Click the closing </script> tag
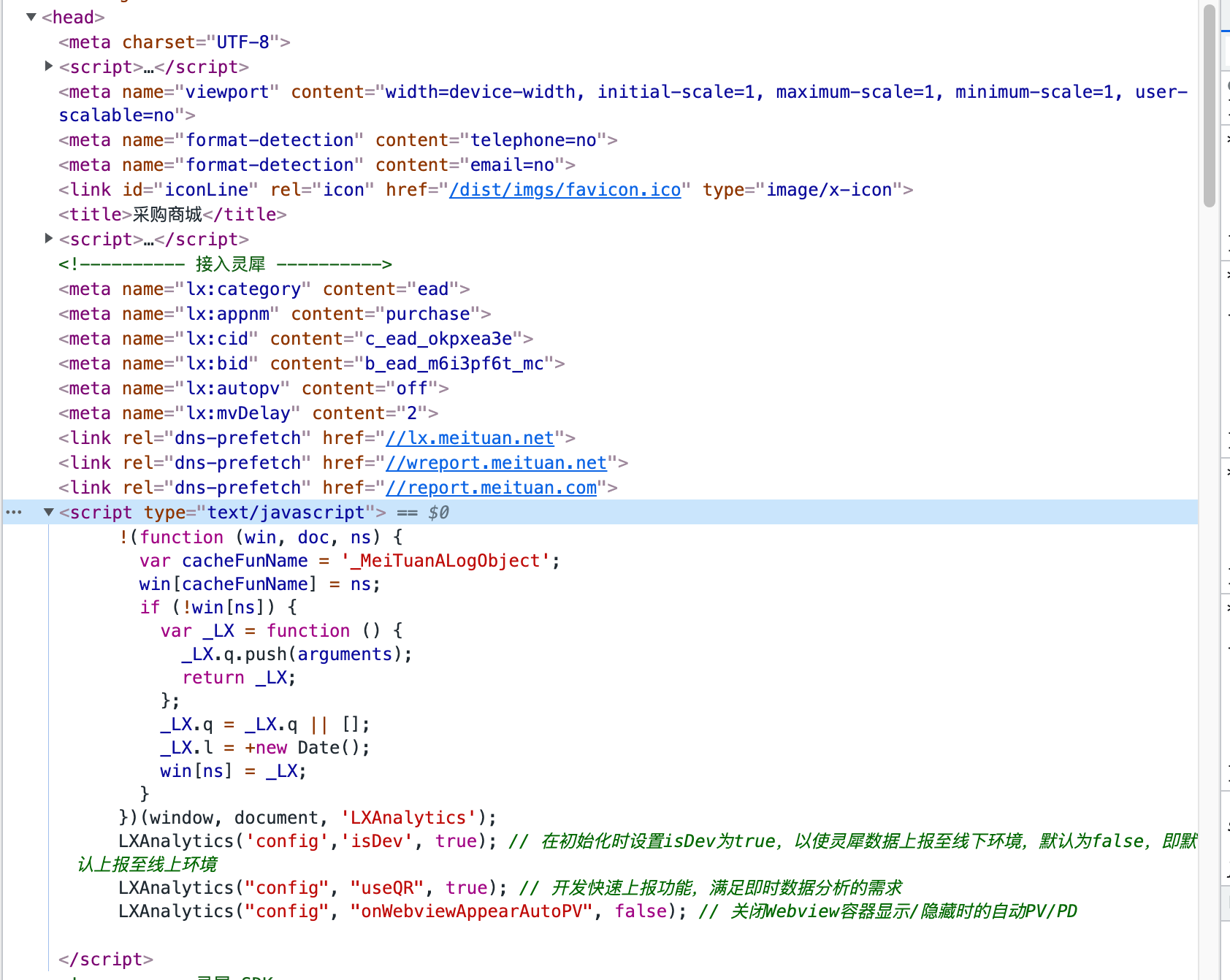This screenshot has width=1230, height=980. click(106, 960)
